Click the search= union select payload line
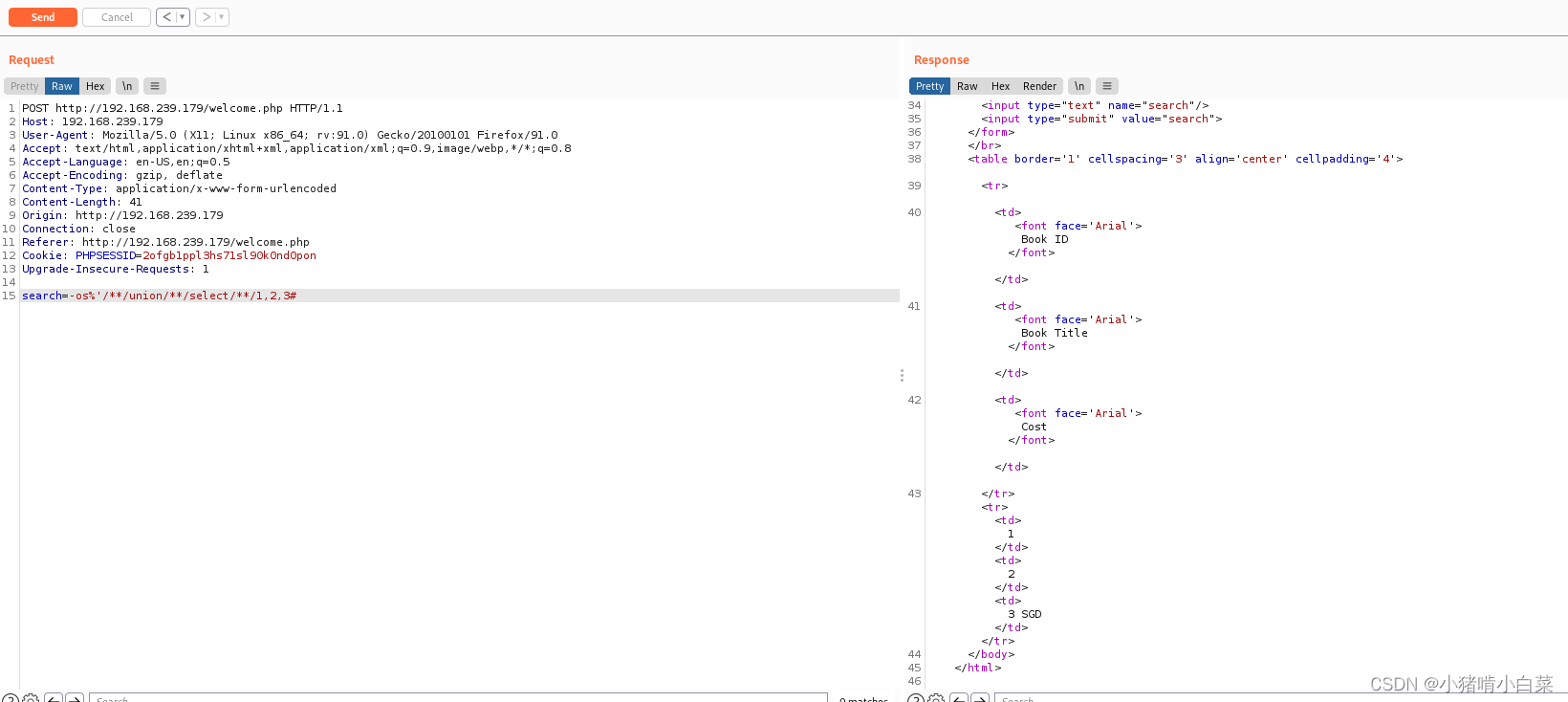Viewport: 1568px width, 702px height. point(160,296)
